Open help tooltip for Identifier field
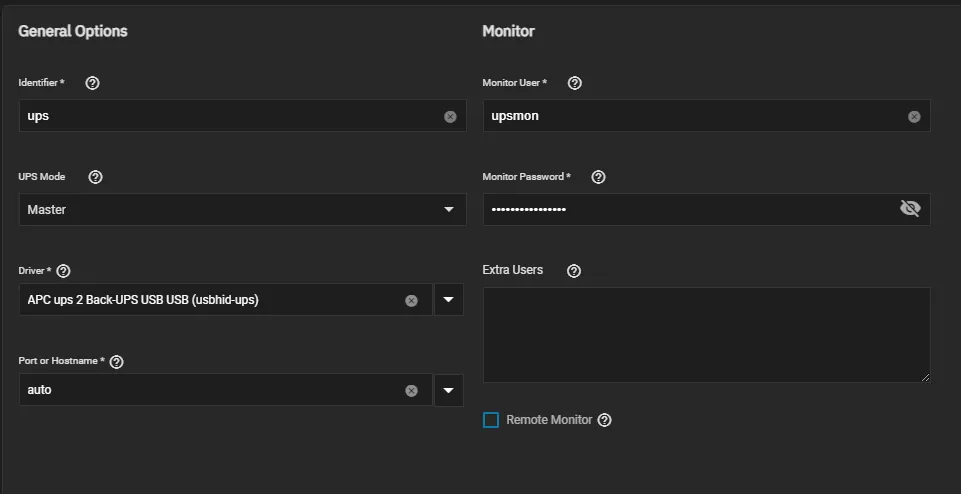 92,83
